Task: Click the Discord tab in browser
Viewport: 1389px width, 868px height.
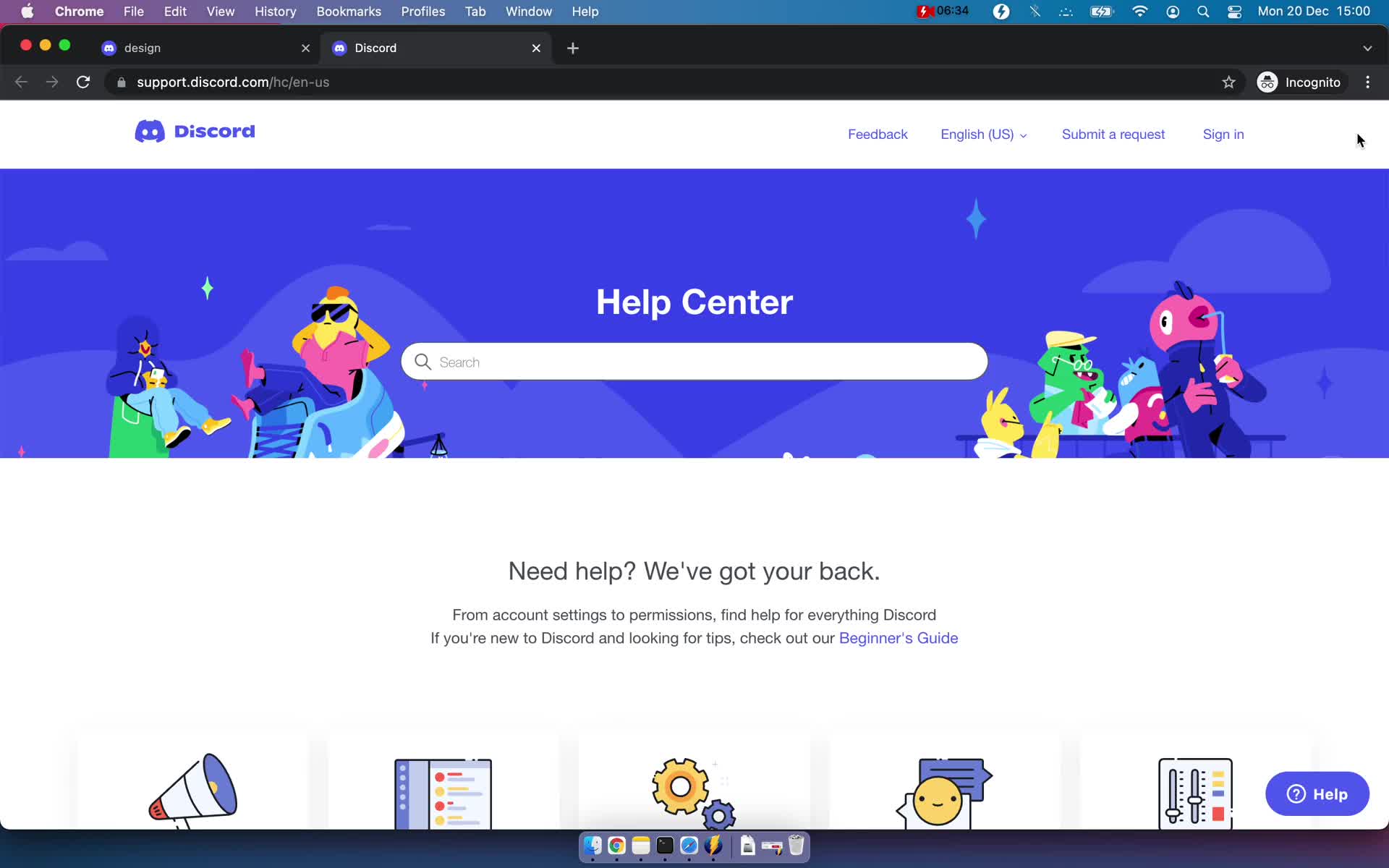Action: 437,48
